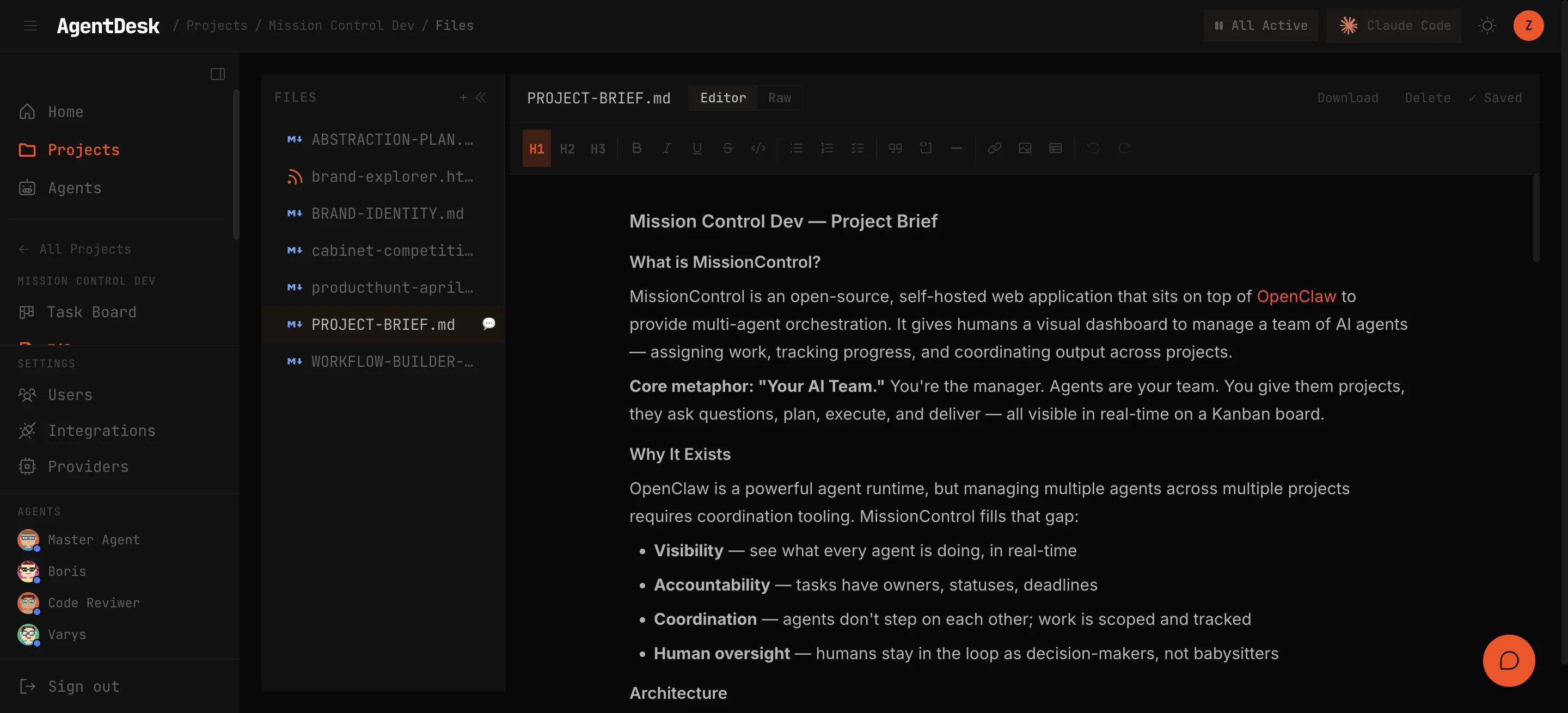Switch to the Editor tab

722,98
